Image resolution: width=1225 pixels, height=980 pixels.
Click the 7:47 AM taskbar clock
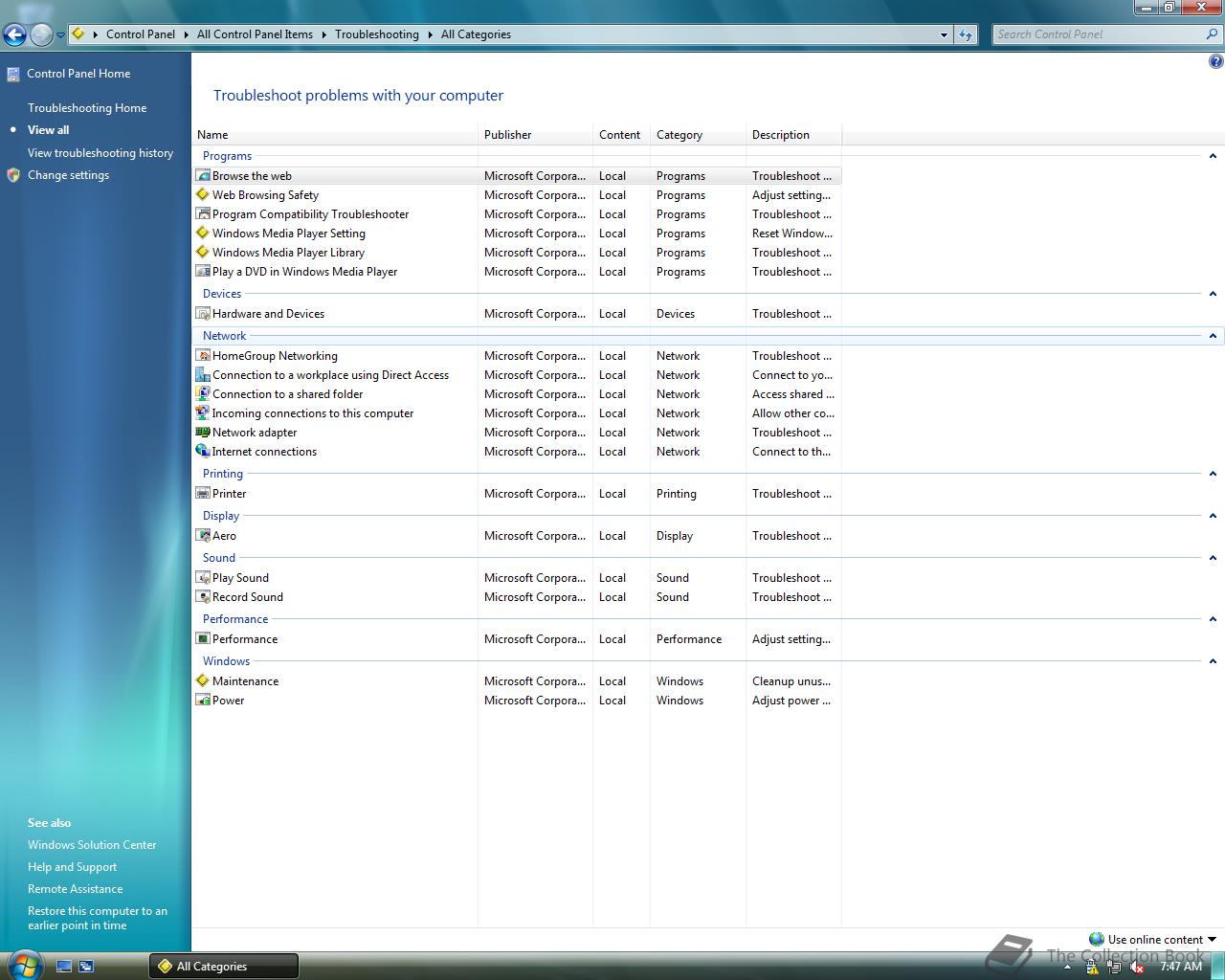[x=1181, y=967]
